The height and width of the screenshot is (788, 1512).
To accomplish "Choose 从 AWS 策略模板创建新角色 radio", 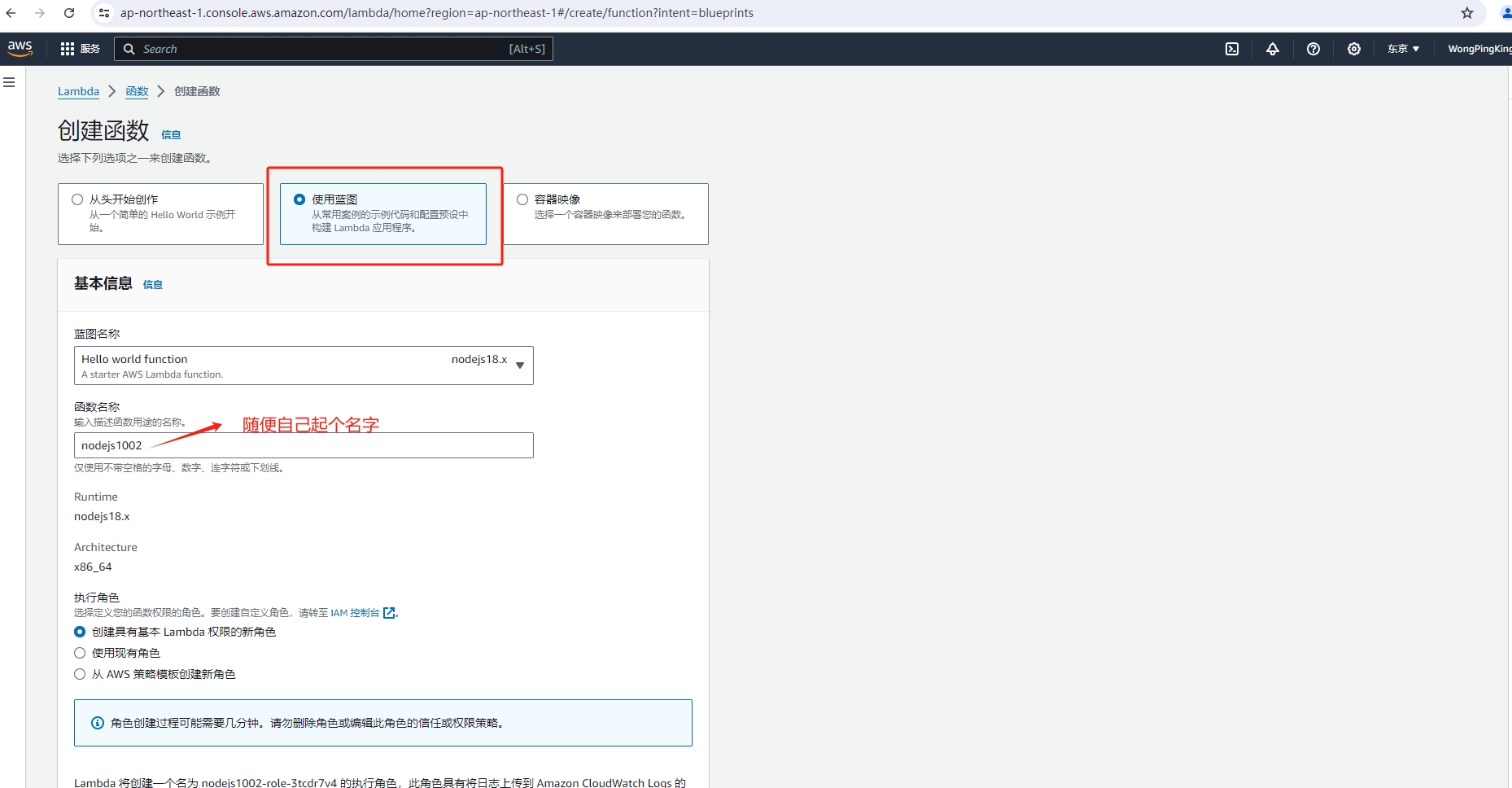I will [x=80, y=674].
